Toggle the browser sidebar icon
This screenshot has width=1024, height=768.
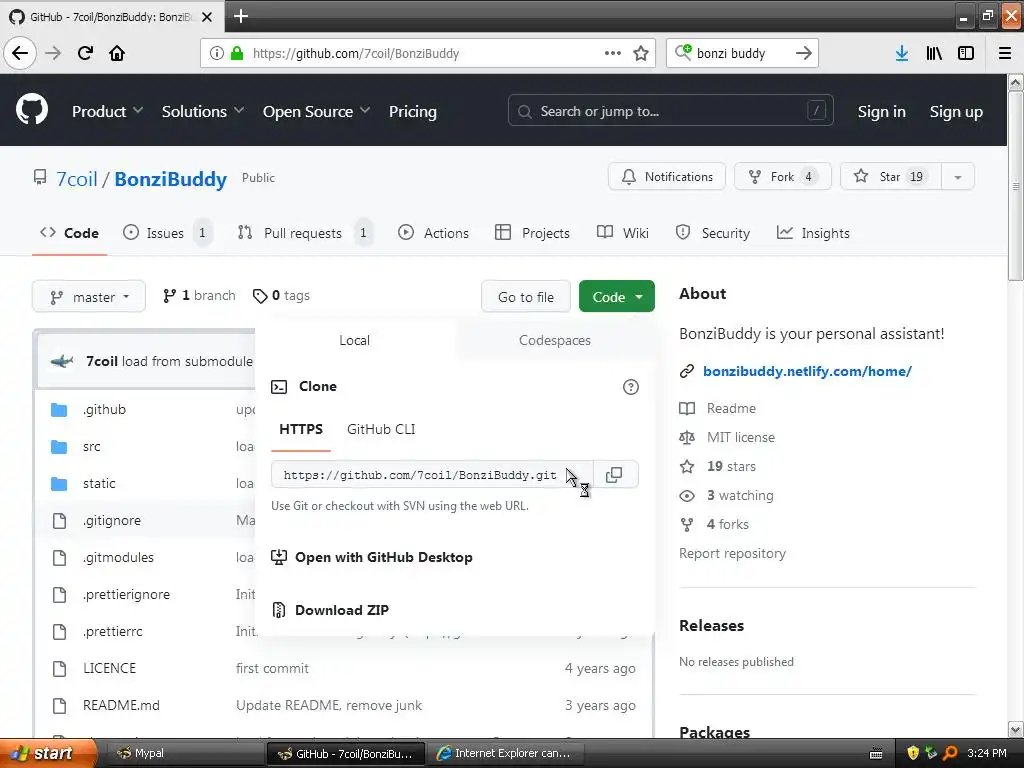click(x=966, y=53)
